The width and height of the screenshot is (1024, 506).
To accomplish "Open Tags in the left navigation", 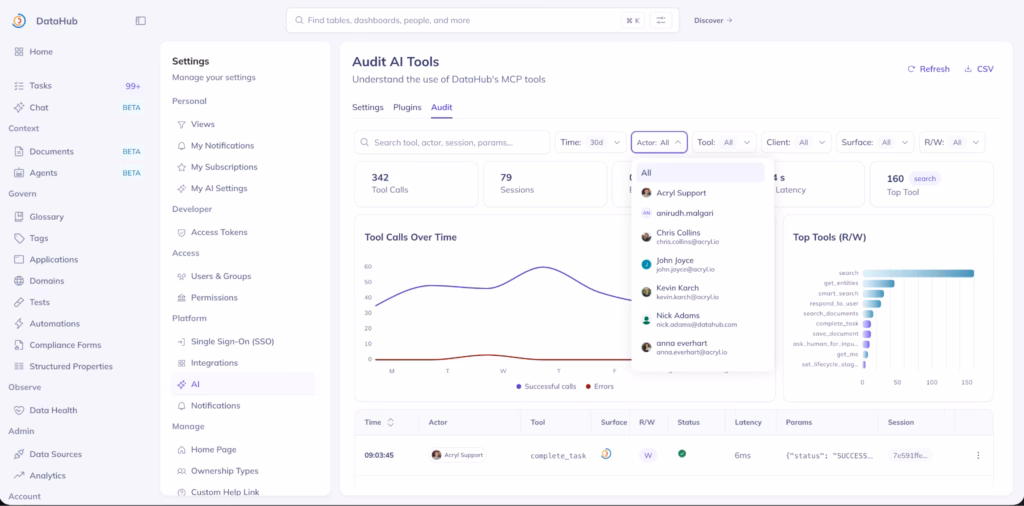I will coord(39,238).
